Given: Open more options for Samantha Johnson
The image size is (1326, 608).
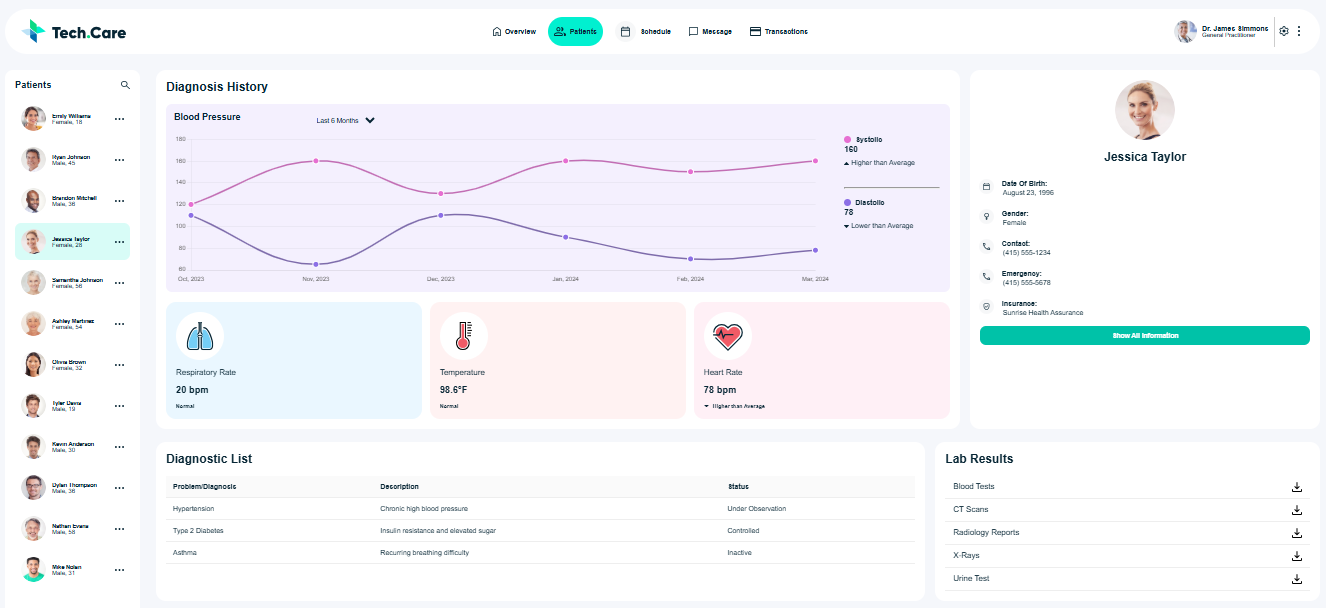Looking at the screenshot, I should click(x=120, y=283).
